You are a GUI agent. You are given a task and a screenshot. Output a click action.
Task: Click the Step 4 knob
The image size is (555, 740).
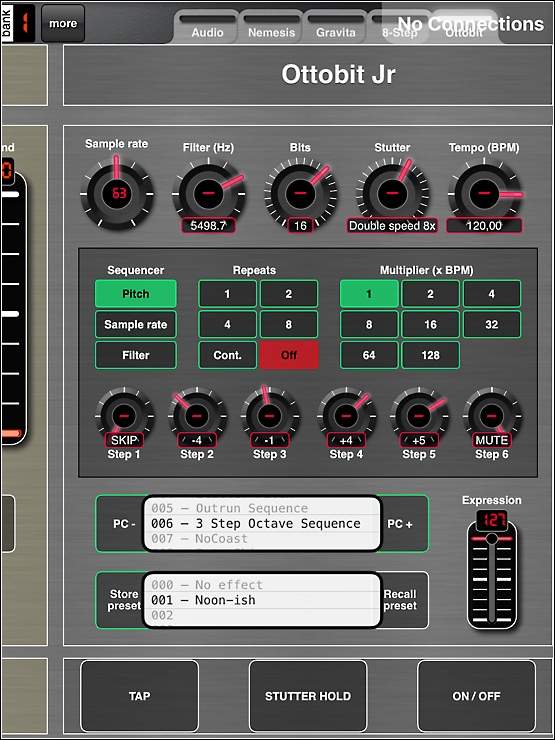click(346, 416)
